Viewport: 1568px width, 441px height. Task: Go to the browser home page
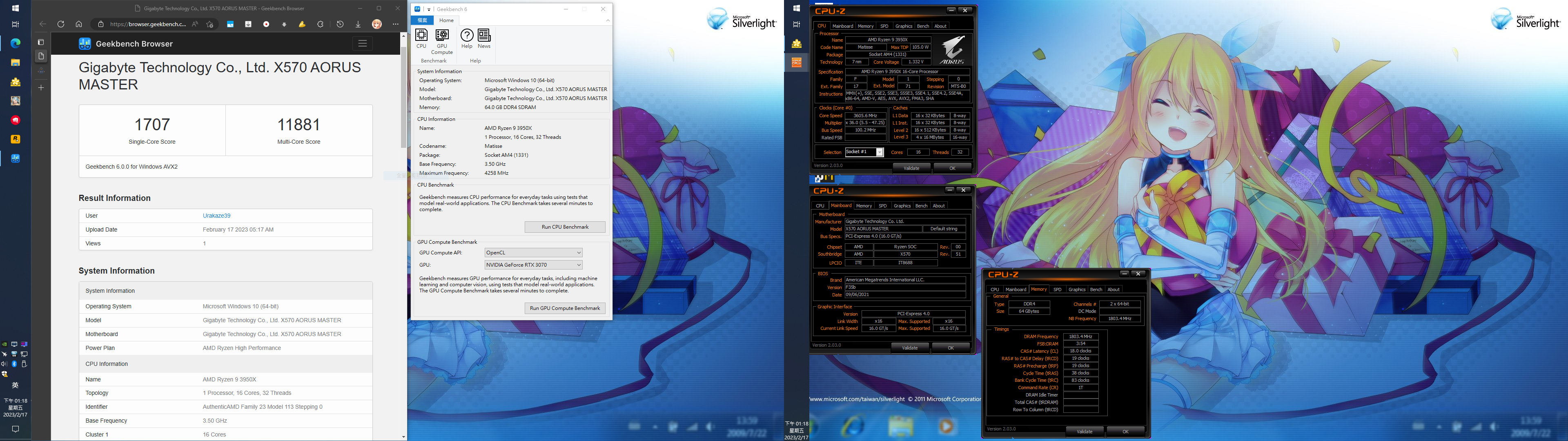pyautogui.click(x=78, y=24)
